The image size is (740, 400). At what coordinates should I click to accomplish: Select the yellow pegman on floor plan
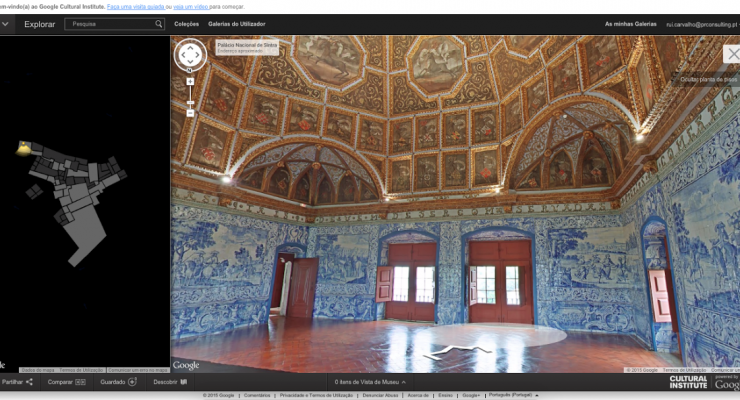pyautogui.click(x=23, y=148)
